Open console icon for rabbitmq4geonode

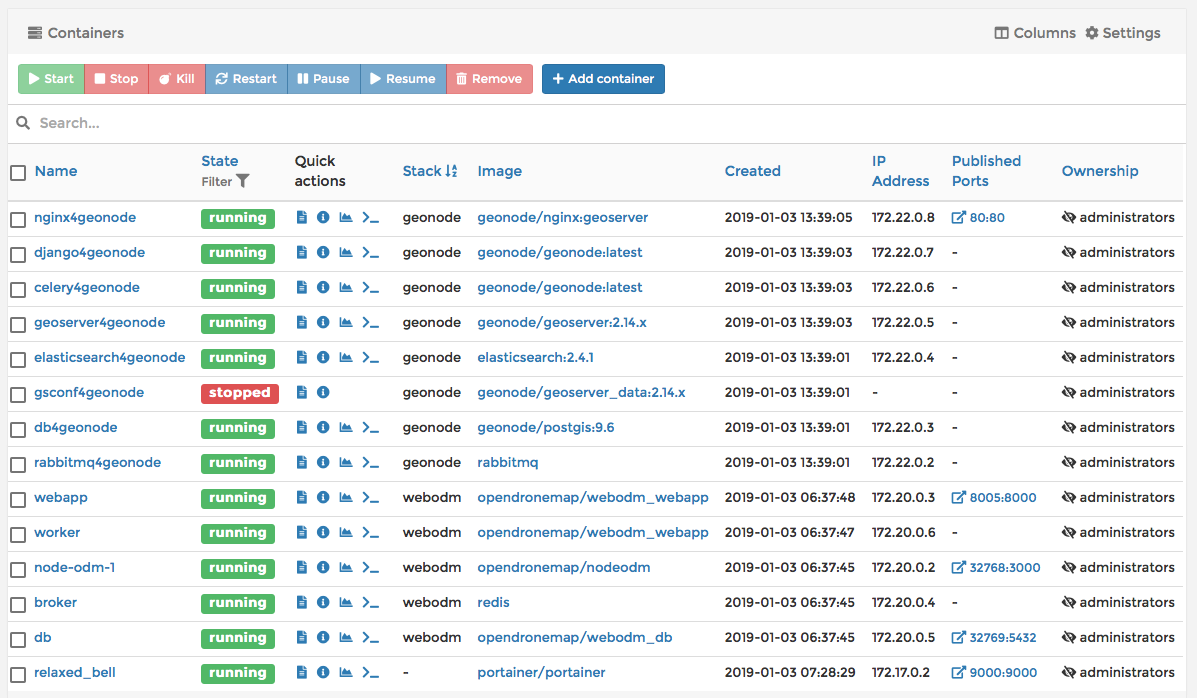[370, 463]
